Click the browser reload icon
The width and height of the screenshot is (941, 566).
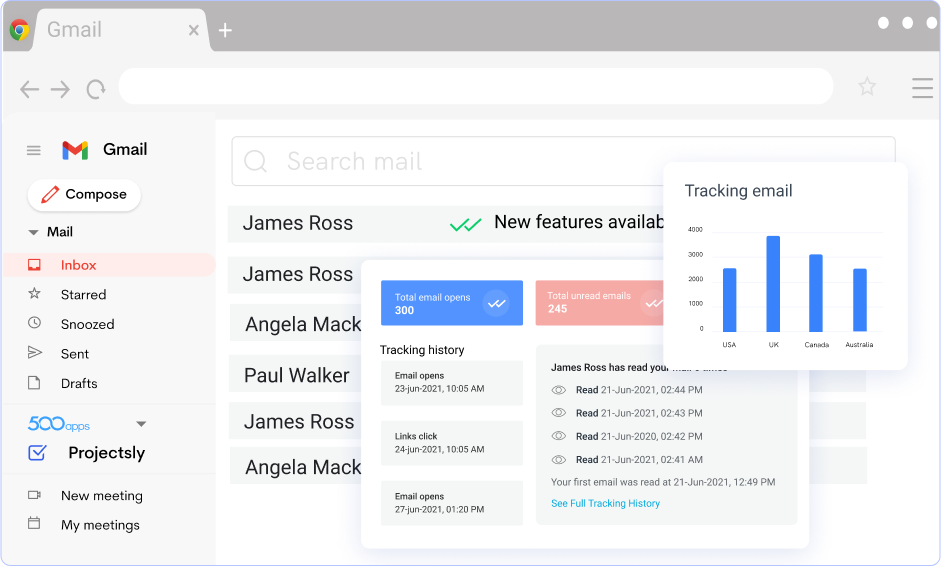[95, 90]
